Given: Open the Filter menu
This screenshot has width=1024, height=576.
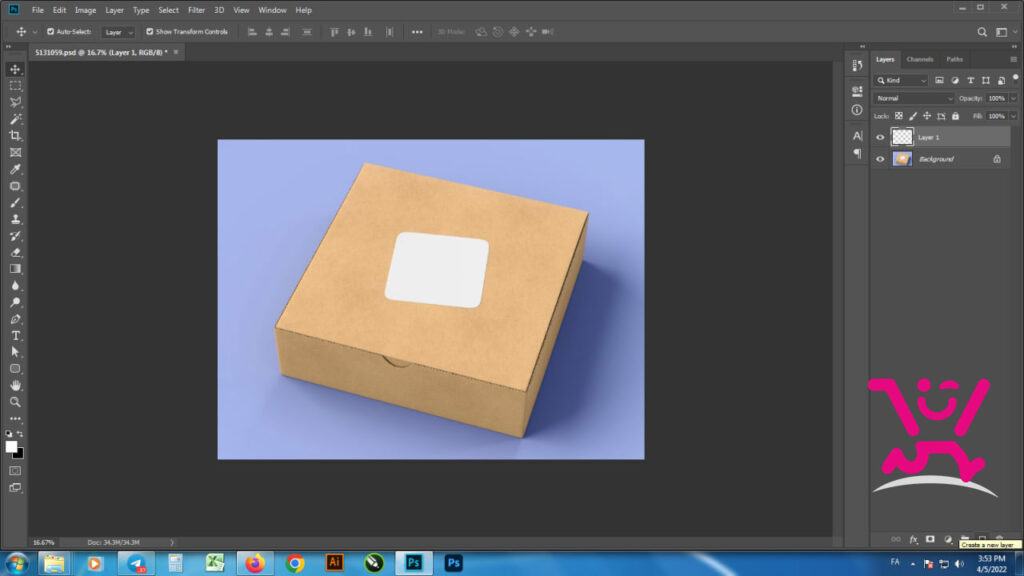Looking at the screenshot, I should point(196,10).
